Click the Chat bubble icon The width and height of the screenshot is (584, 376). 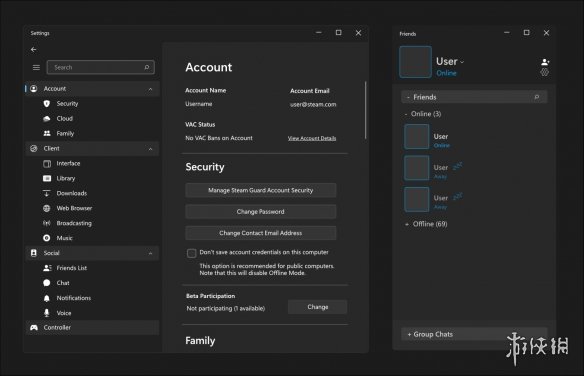47,283
